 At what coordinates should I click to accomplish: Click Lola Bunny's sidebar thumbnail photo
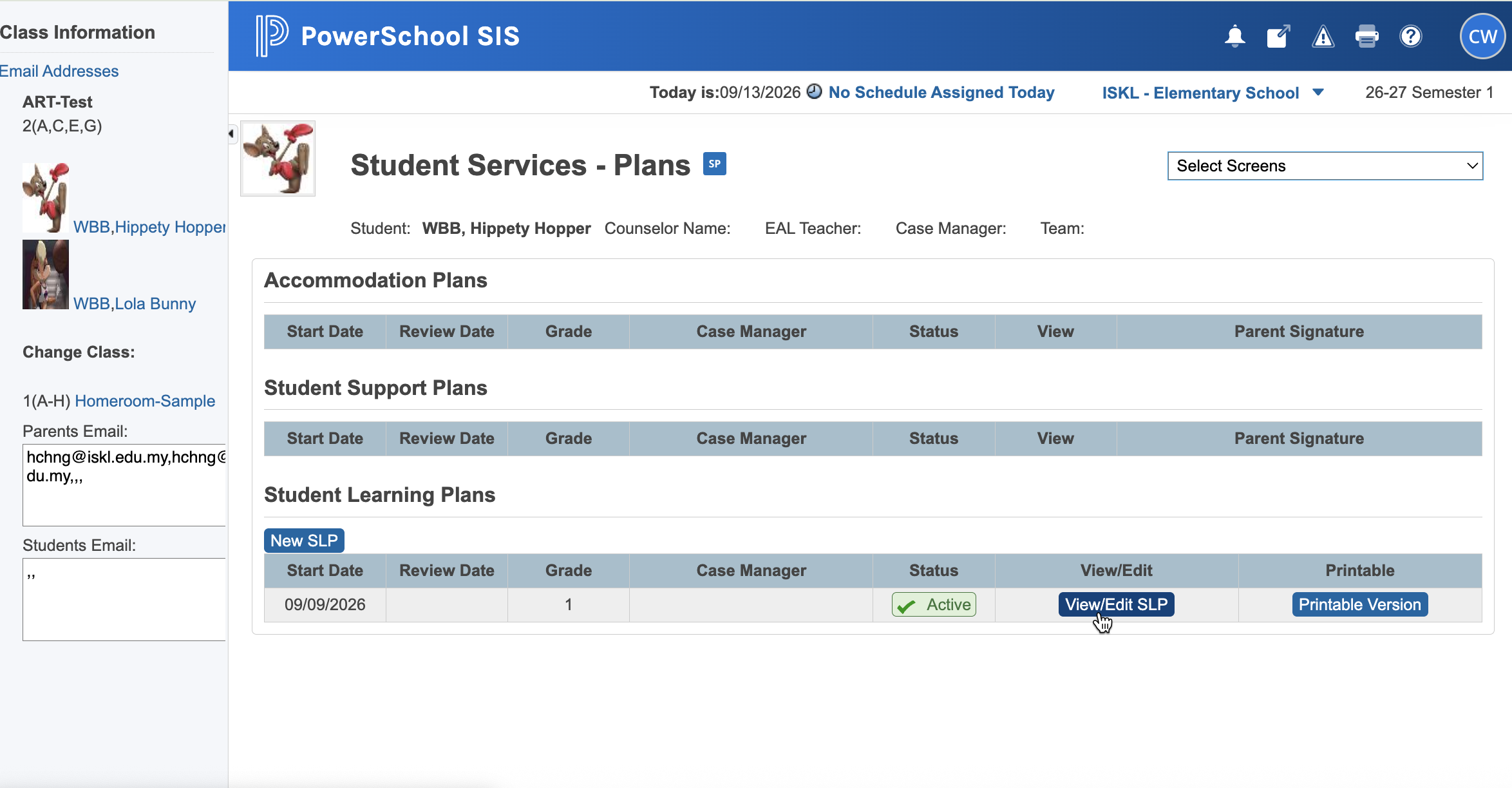pos(46,274)
